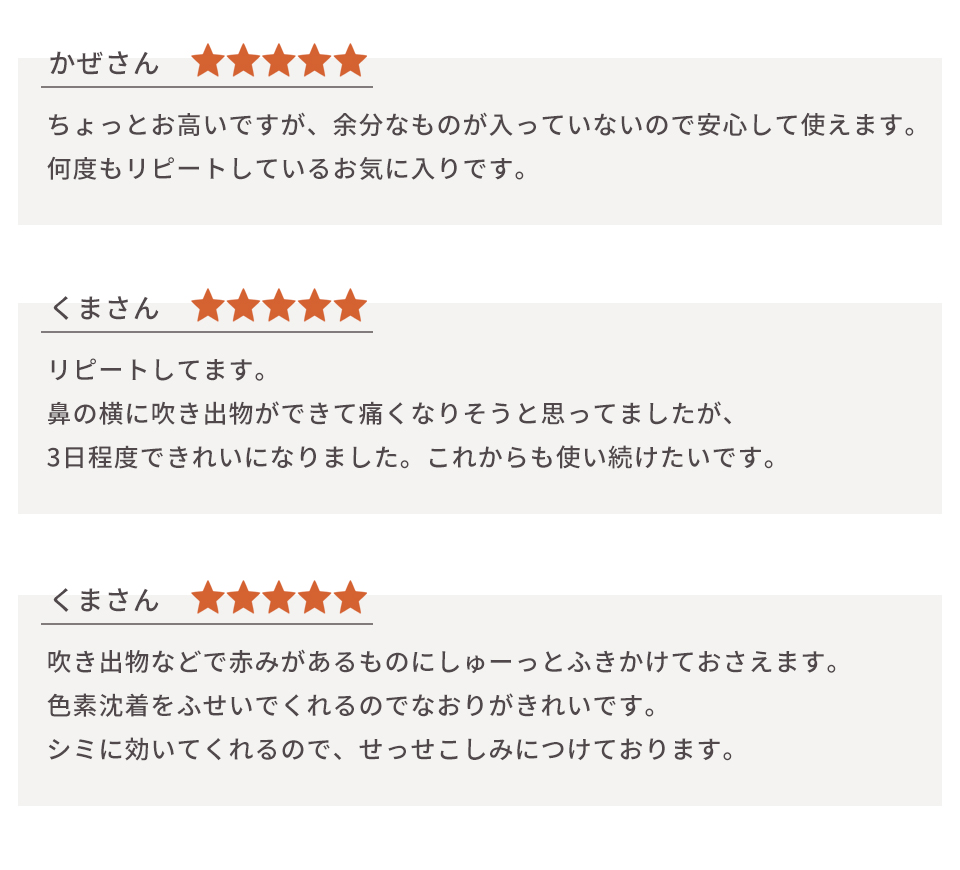The image size is (960, 870).
Task: Click the first star in かぜさん's rating
Action: coord(207,61)
